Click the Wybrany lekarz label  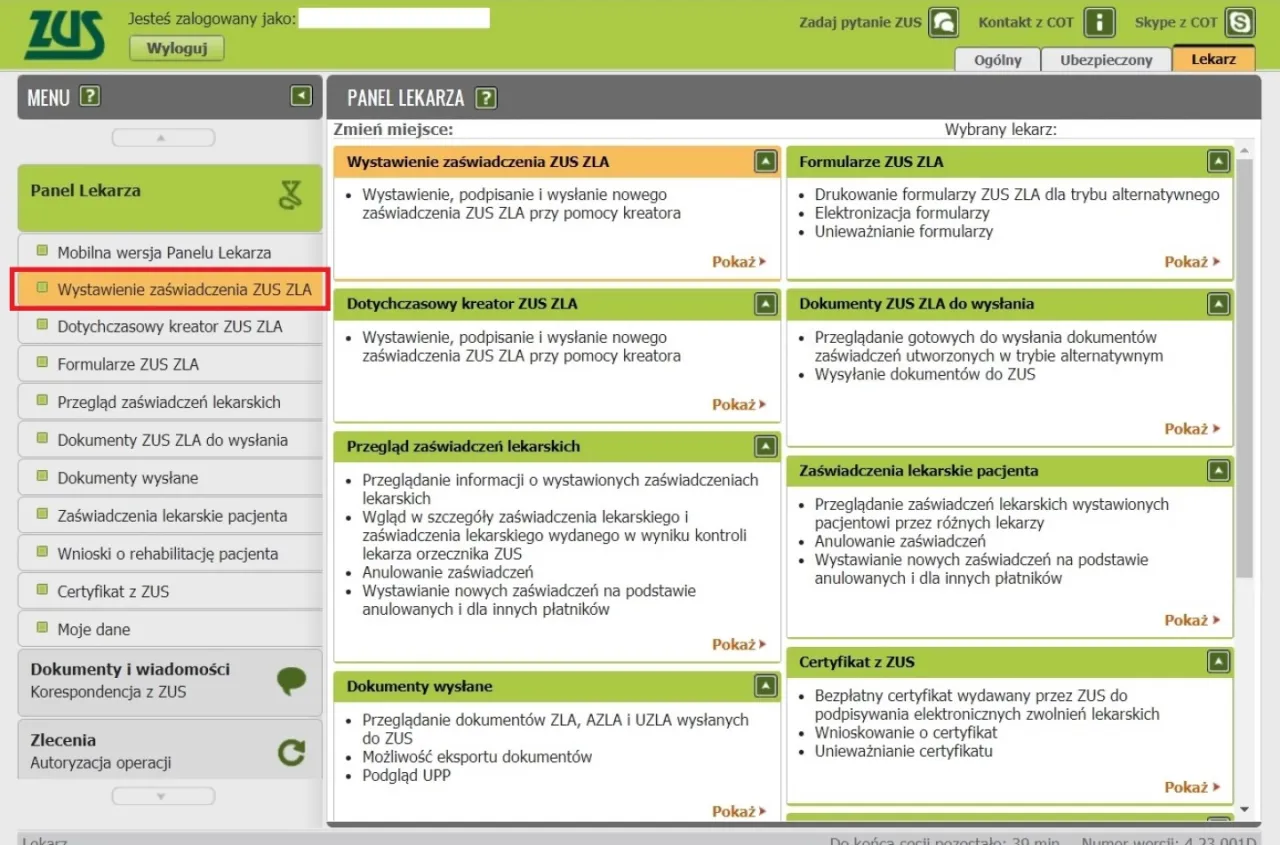(1001, 129)
